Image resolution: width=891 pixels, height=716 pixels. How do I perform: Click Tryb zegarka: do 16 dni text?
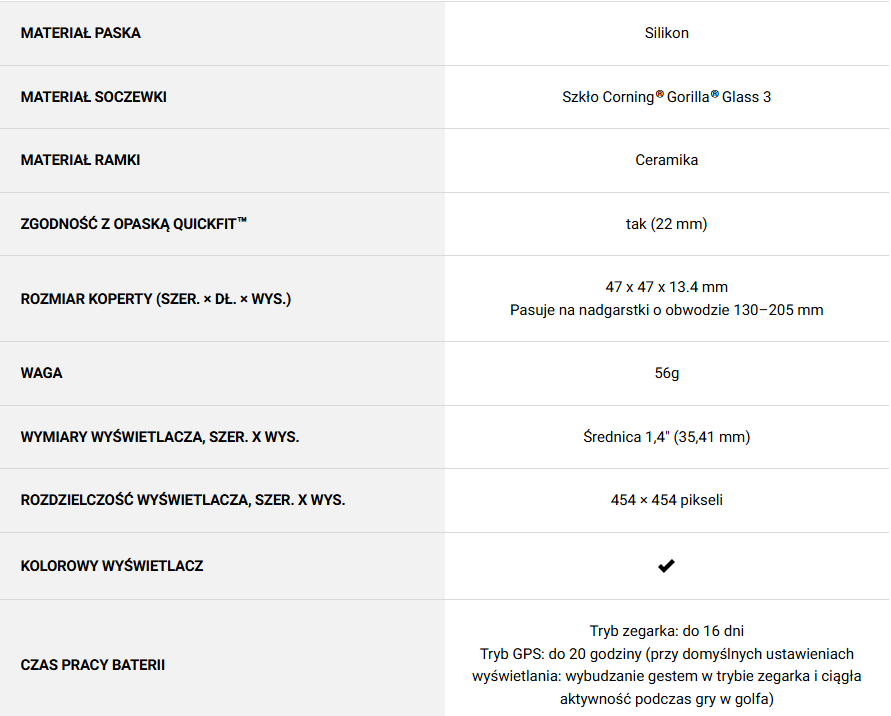coord(667,631)
